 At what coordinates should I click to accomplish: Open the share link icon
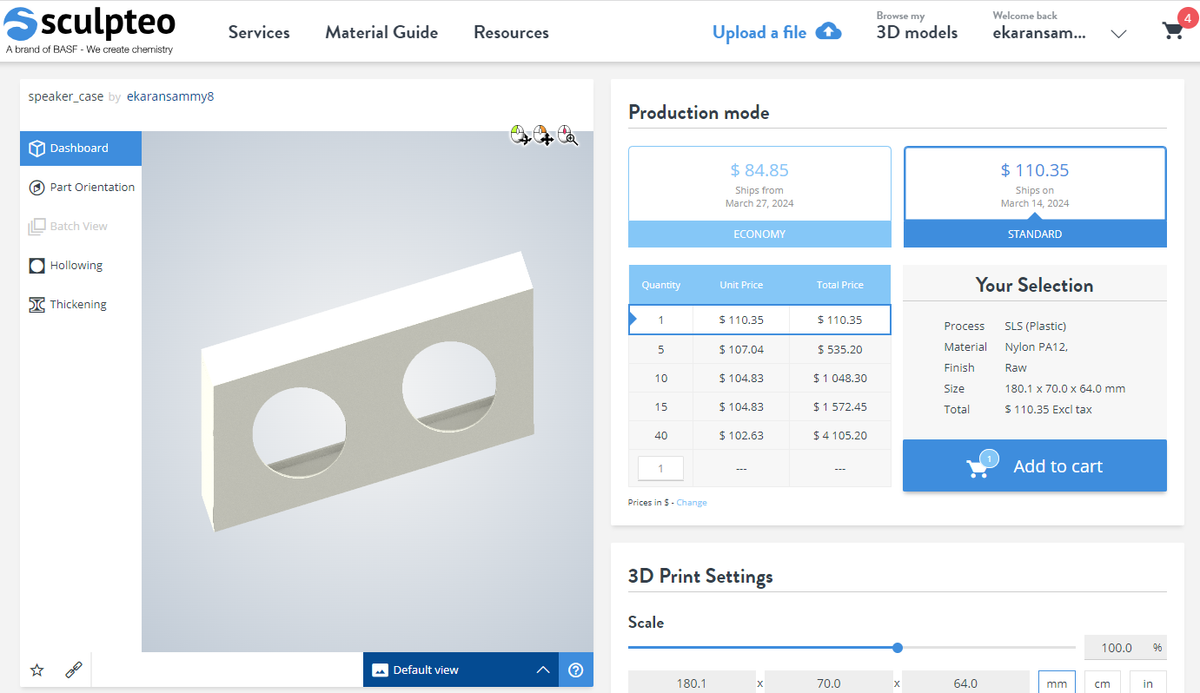tap(73, 669)
